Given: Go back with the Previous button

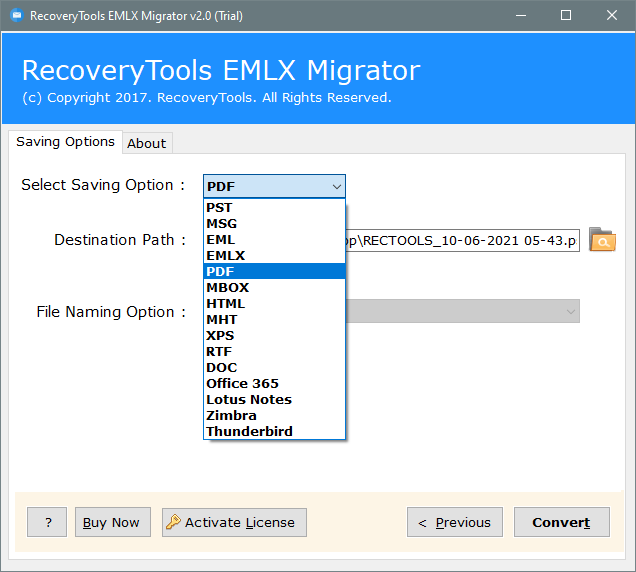Looking at the screenshot, I should pyautogui.click(x=455, y=522).
